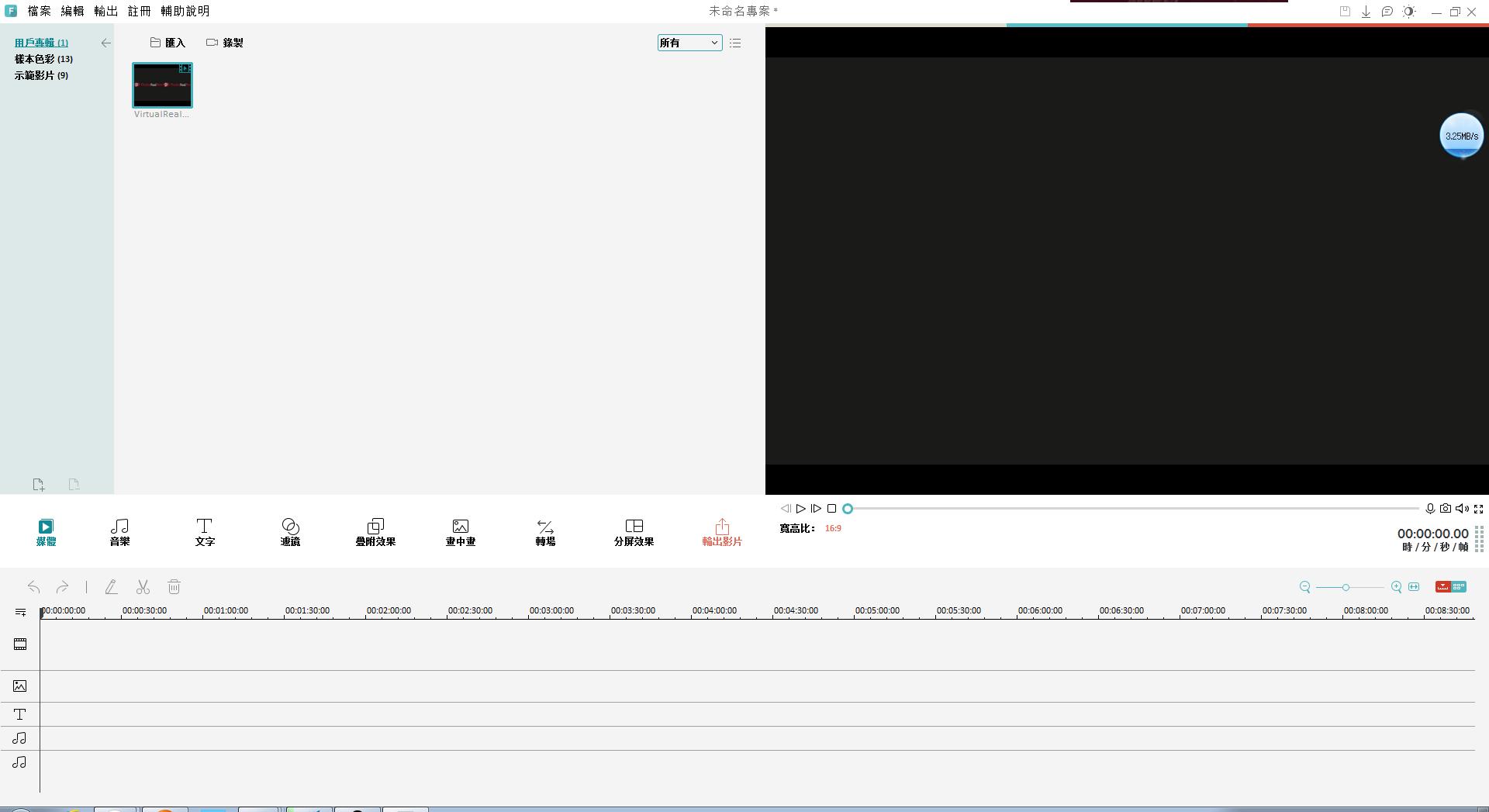Fit timeline to window
1489x812 pixels.
pos(1414,587)
